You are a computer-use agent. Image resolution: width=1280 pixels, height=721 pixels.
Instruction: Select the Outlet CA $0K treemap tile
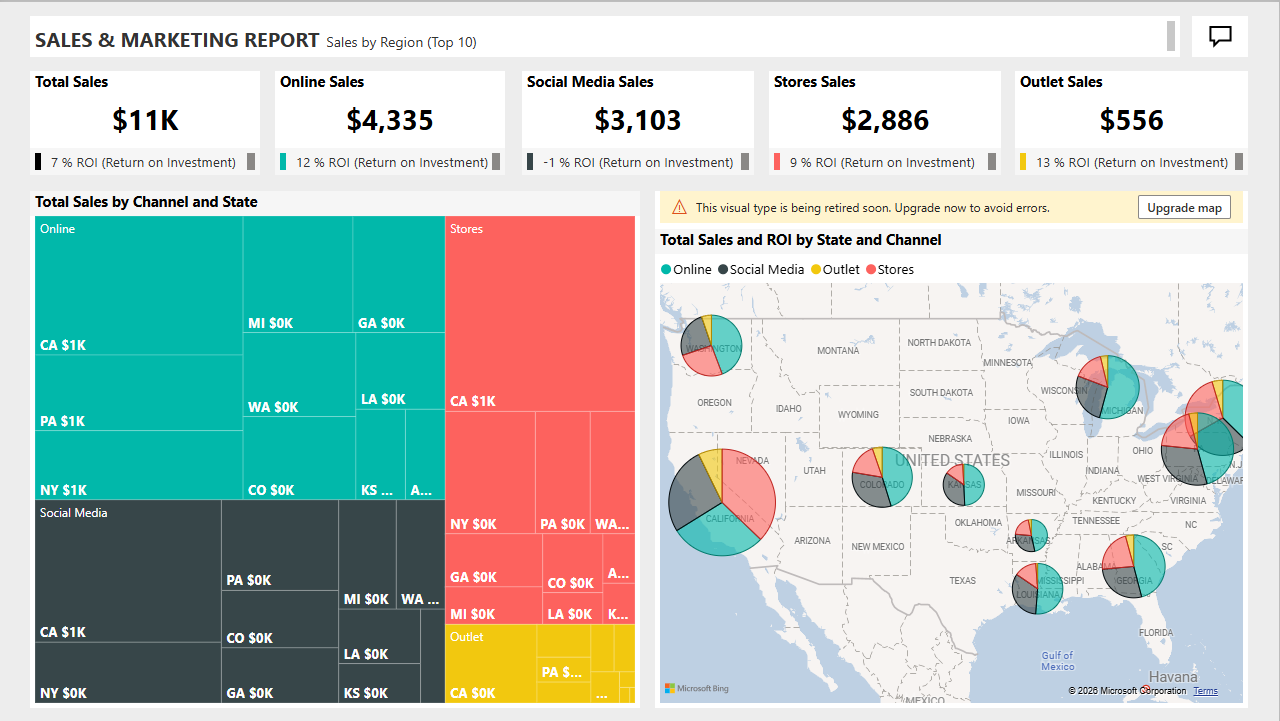pyautogui.click(x=490, y=665)
